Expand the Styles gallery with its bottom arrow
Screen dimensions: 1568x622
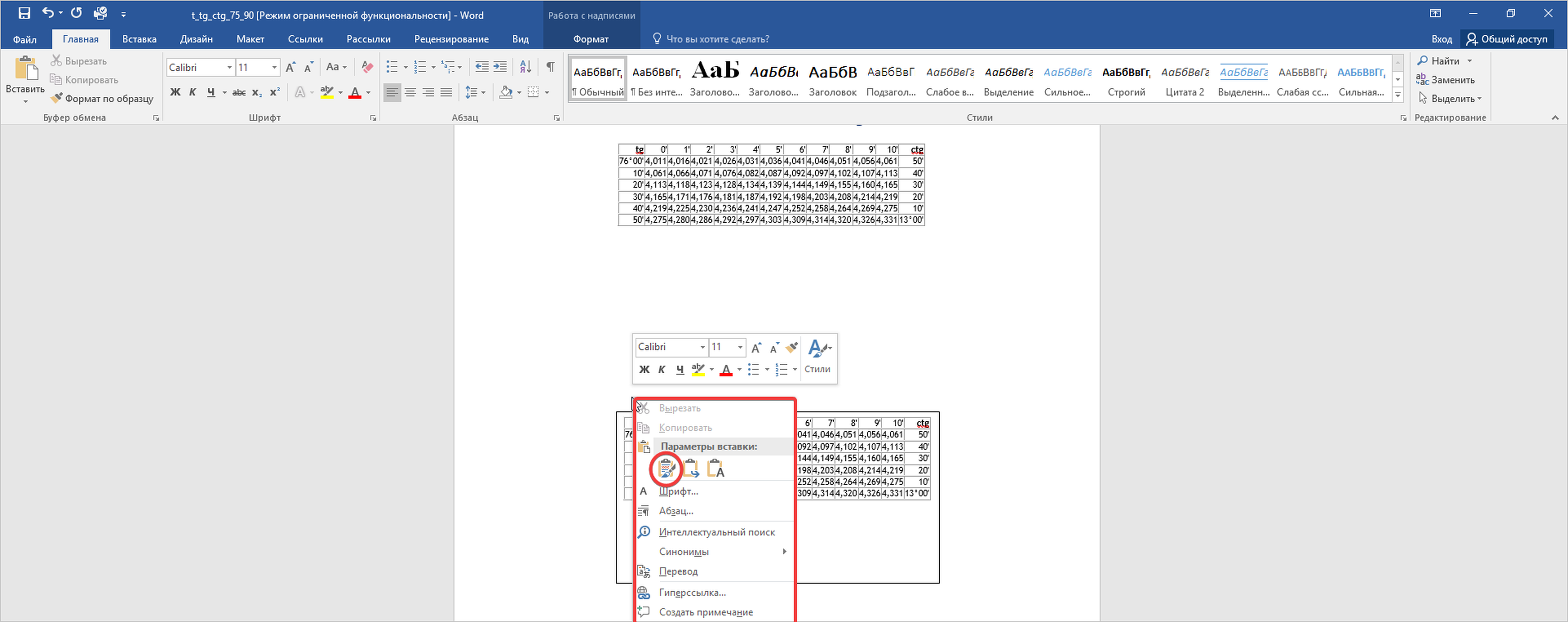(x=1398, y=95)
